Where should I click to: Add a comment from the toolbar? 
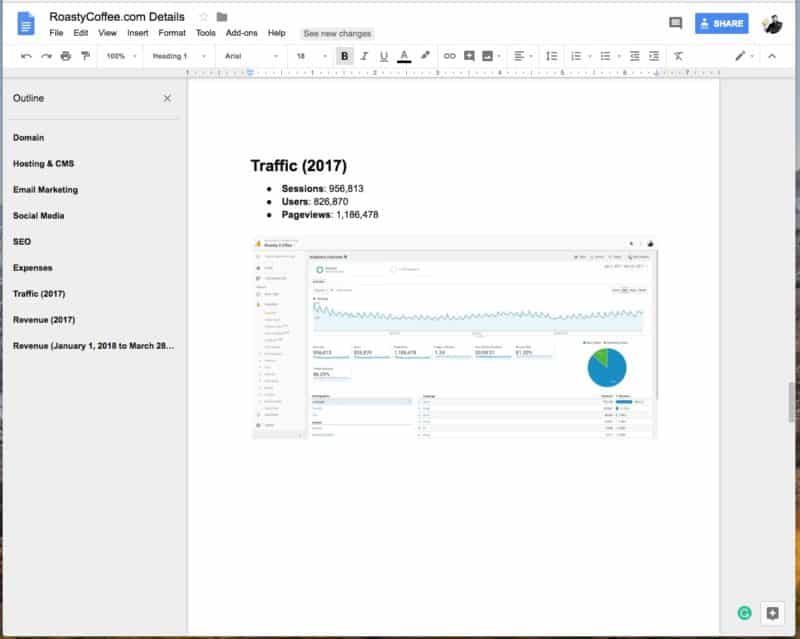click(469, 56)
